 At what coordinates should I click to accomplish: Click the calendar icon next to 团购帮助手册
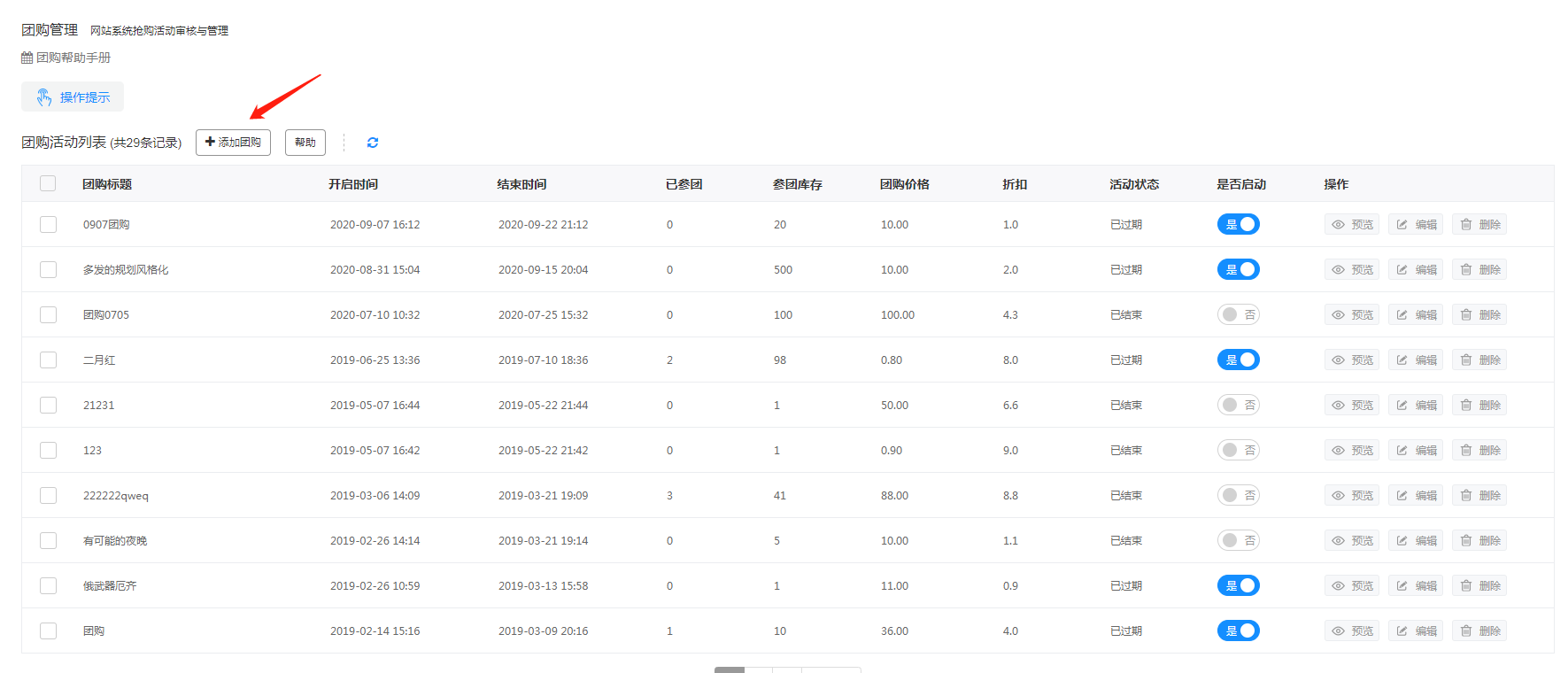click(x=27, y=58)
